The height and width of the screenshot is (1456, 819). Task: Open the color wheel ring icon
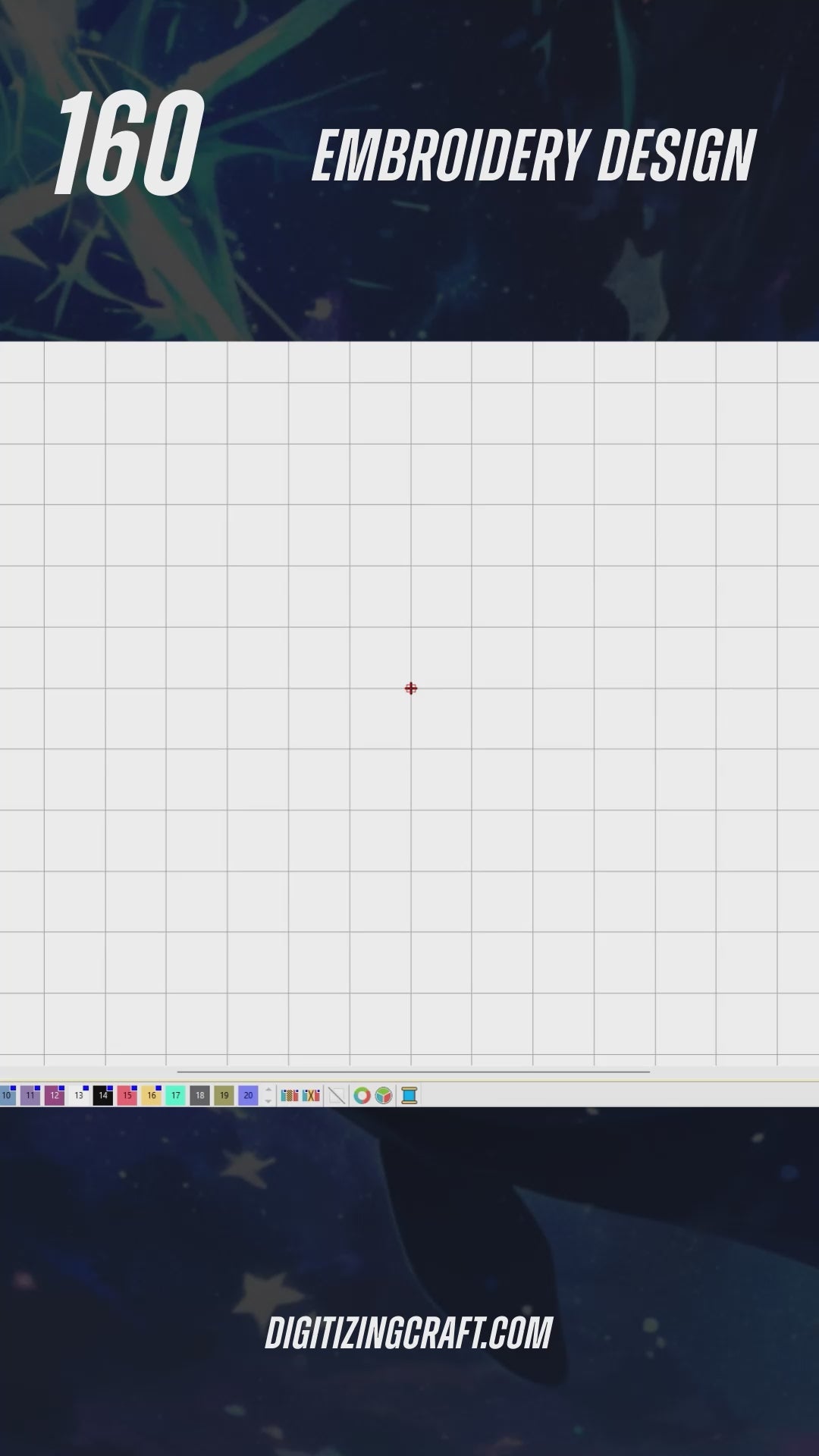point(362,1096)
